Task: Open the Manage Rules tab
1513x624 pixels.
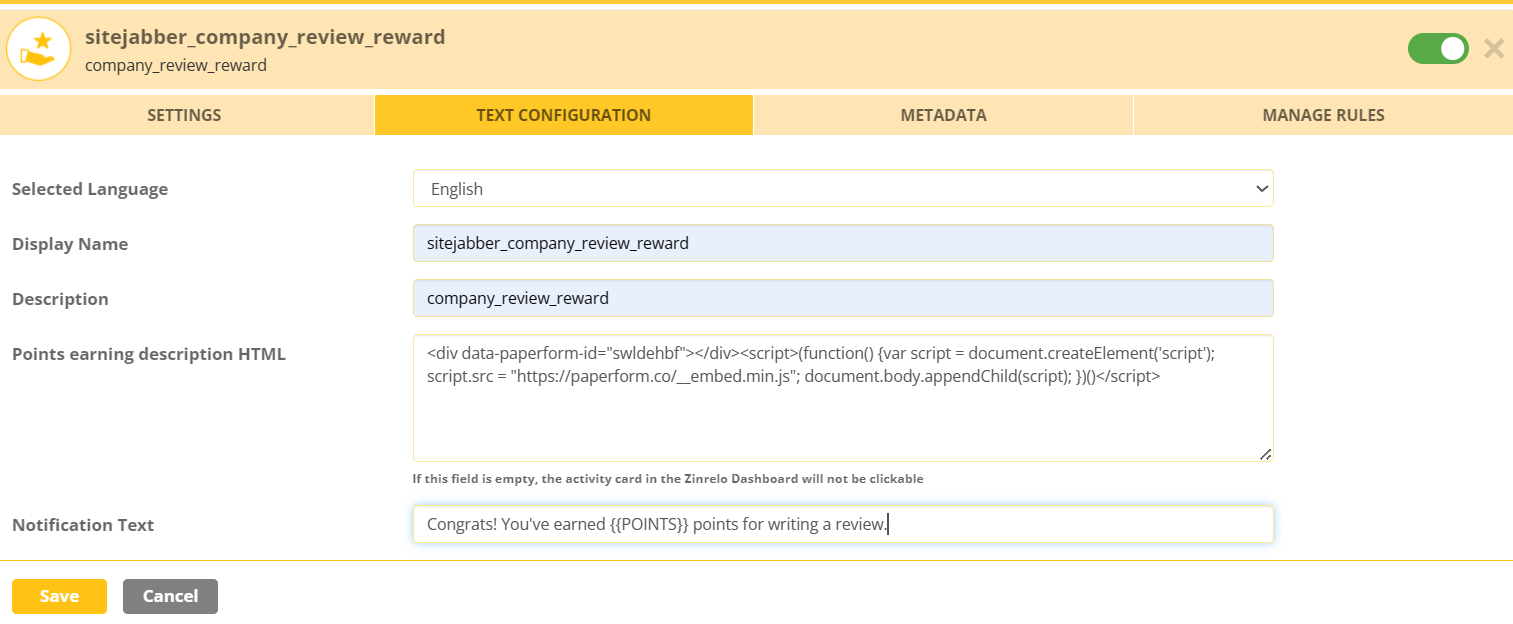Action: point(1323,115)
